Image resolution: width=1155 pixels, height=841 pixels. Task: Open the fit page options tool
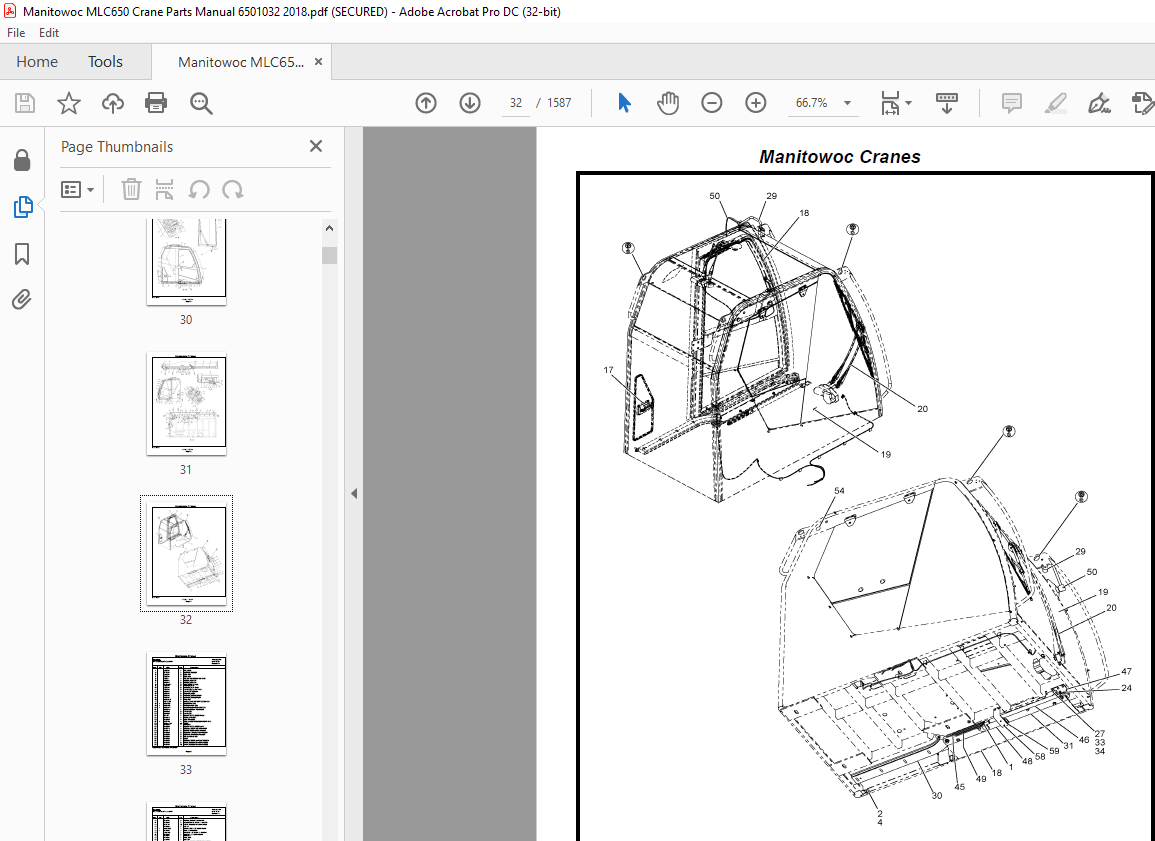(896, 103)
